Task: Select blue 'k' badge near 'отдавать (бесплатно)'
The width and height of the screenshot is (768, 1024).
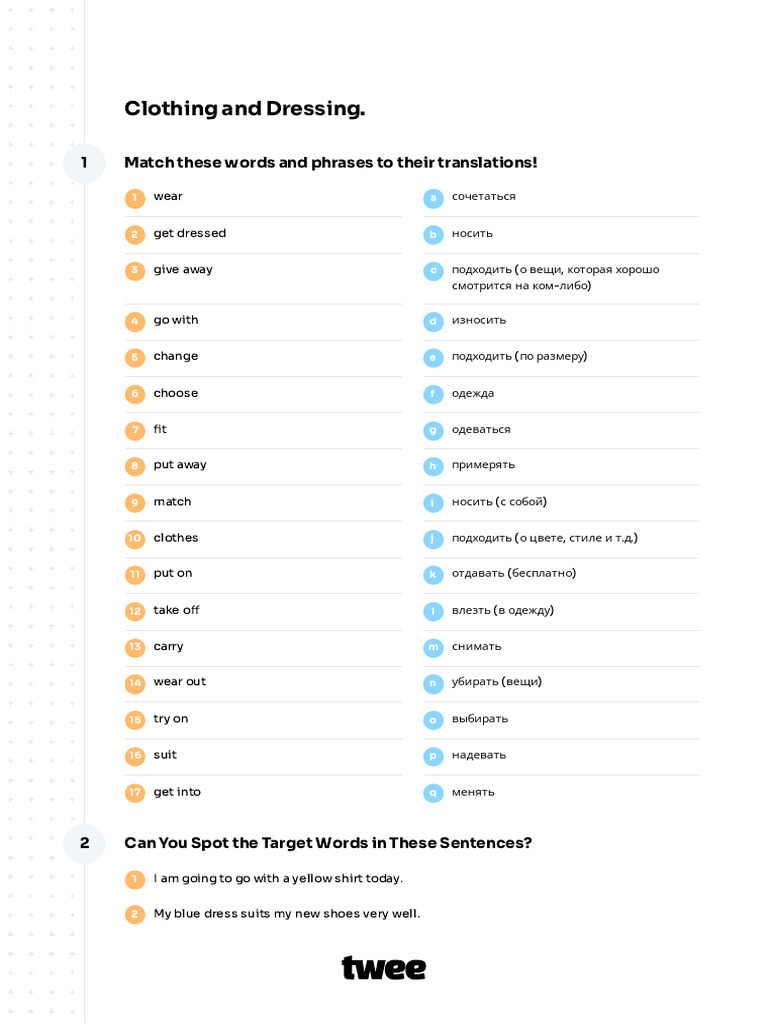Action: pyautogui.click(x=433, y=575)
